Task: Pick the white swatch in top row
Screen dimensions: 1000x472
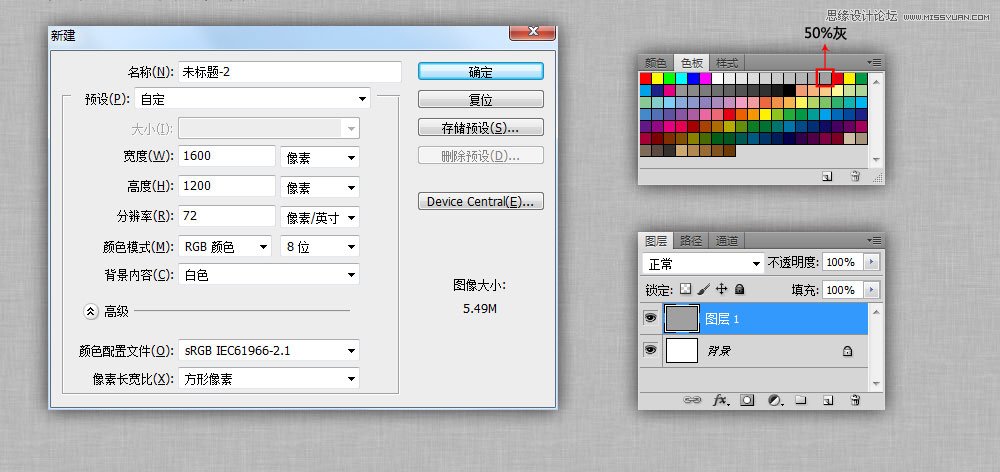Action: pos(717,78)
